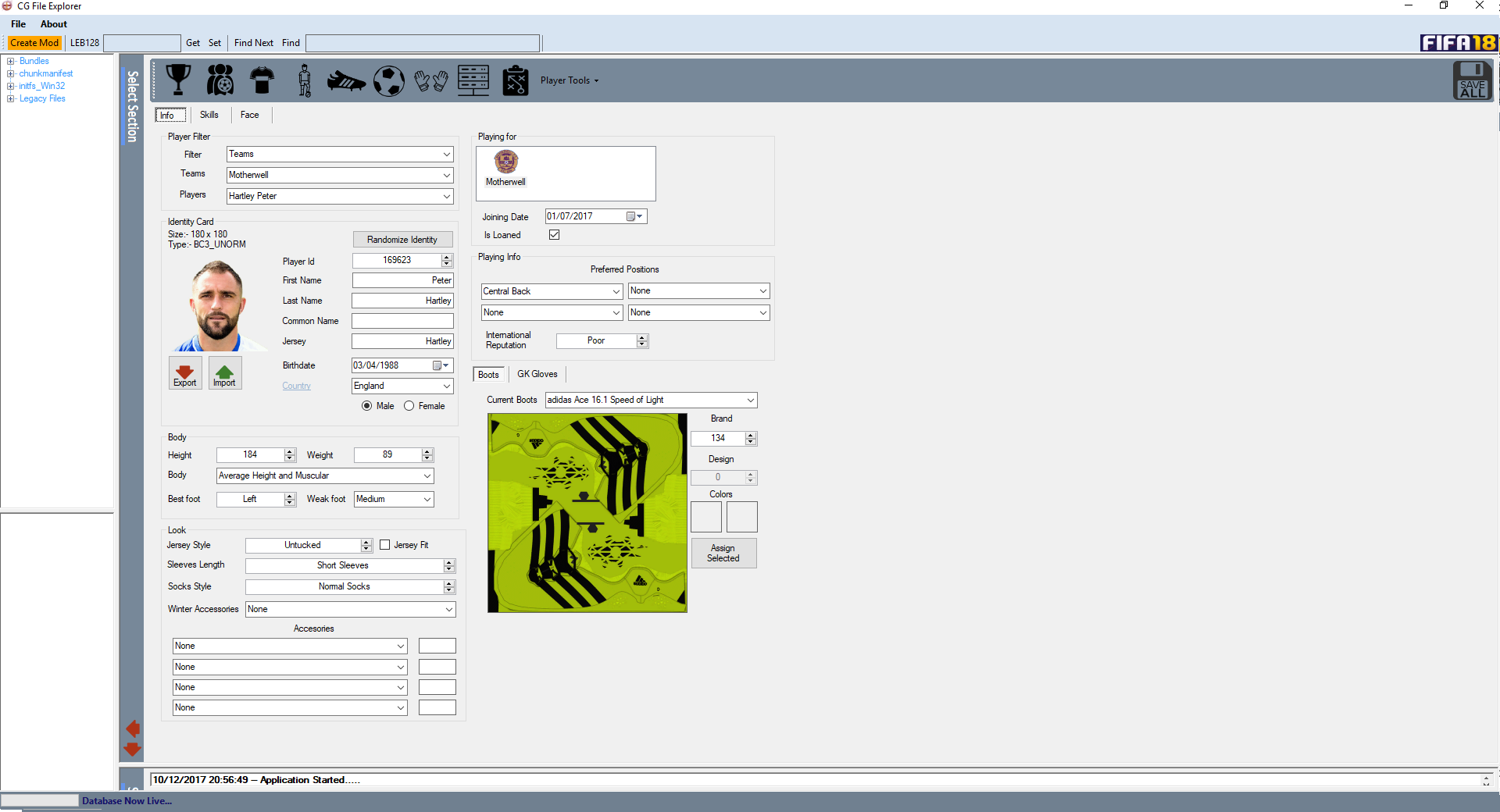Expand the initfs_Win32 tree node
Viewport: 1500px width, 812px height.
click(11, 86)
